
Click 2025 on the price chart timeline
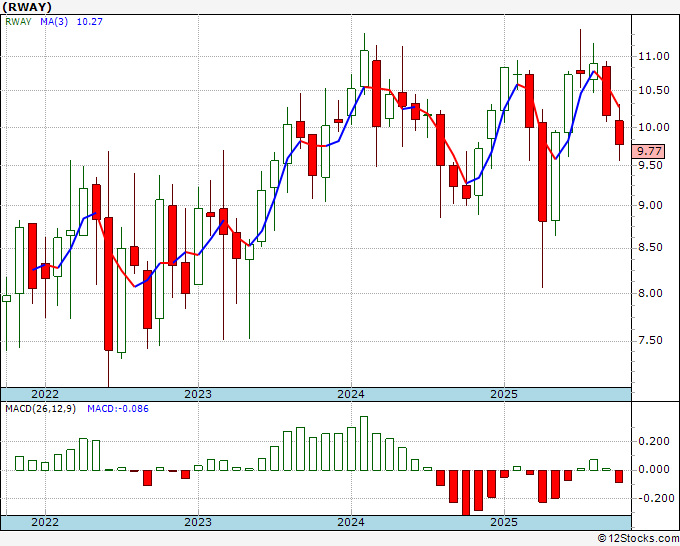[x=504, y=394]
